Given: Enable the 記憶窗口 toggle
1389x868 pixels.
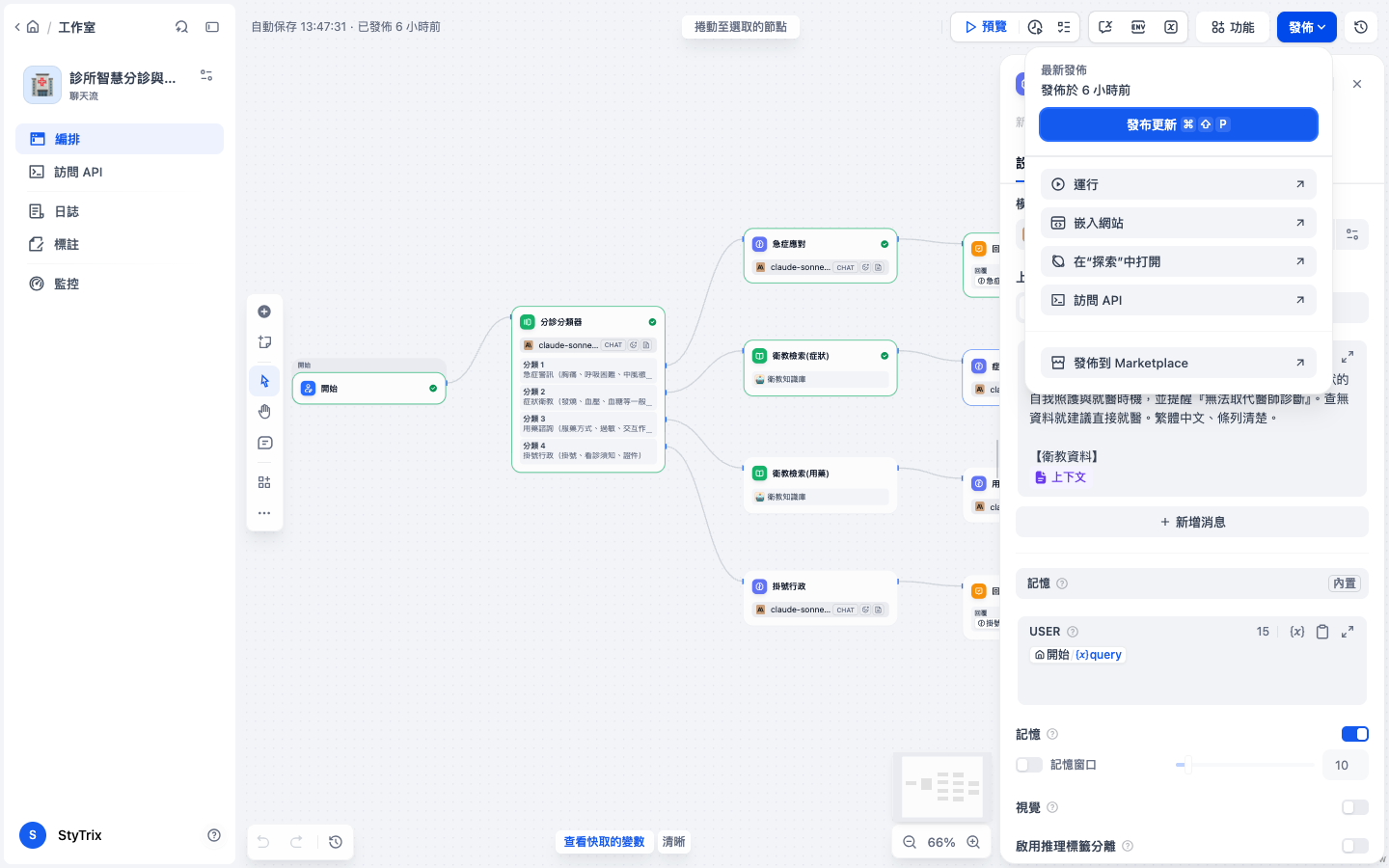Looking at the screenshot, I should click(1029, 765).
